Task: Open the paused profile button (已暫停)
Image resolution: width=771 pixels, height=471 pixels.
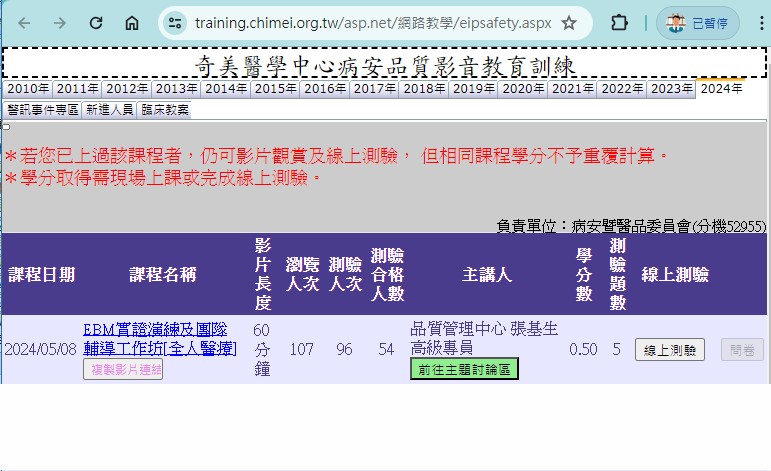Action: point(698,23)
